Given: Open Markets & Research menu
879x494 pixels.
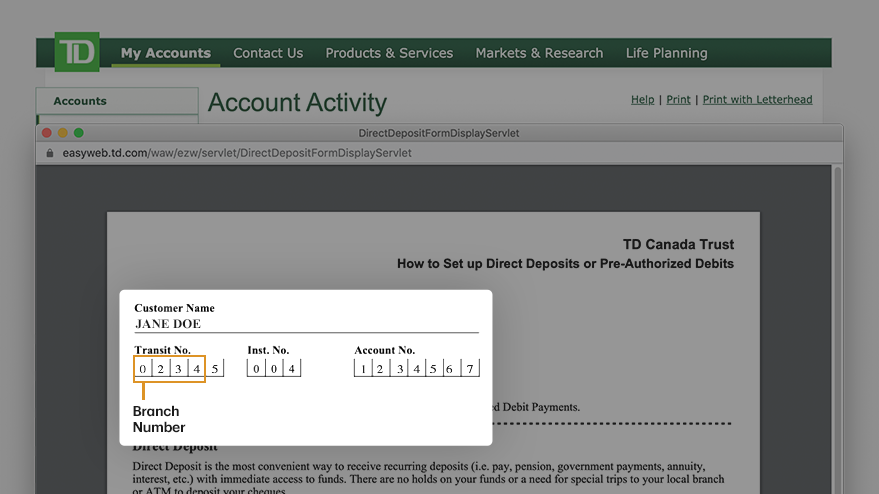Looking at the screenshot, I should coord(539,53).
